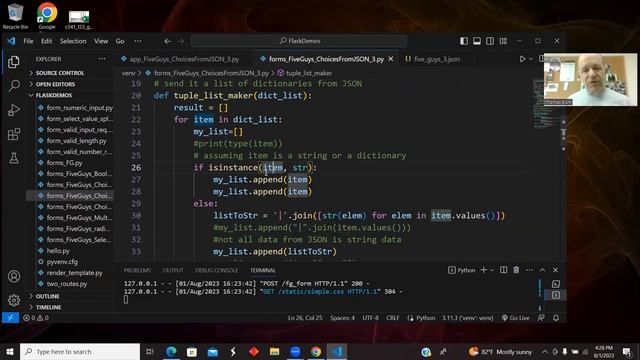
Task: Go forward with the navigation arrow
Action: tap(181, 41)
